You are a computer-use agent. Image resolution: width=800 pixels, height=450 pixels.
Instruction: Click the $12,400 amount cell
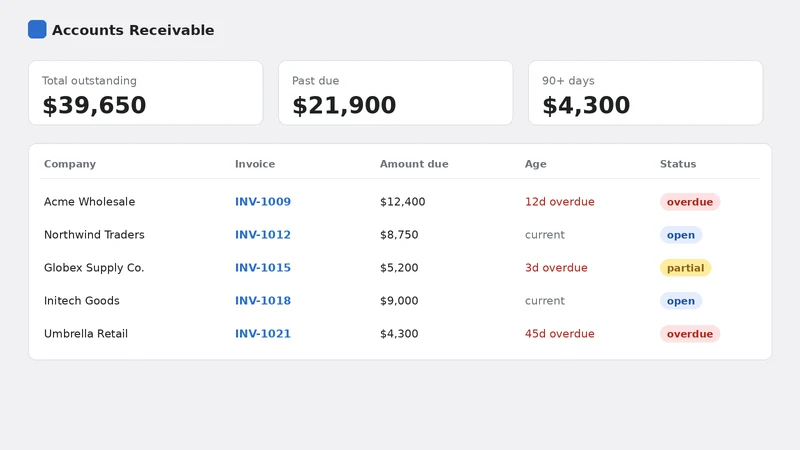pos(403,202)
